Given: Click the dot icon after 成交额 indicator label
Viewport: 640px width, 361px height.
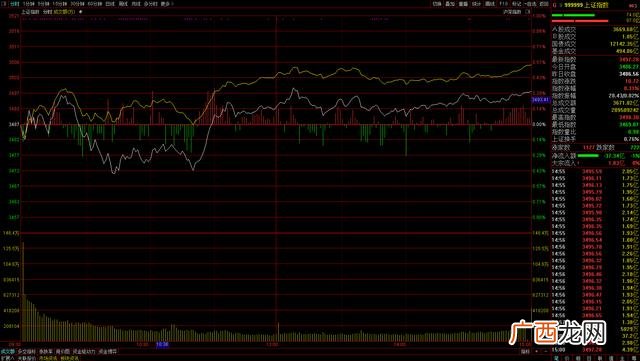Looking at the screenshot, I should tap(80, 12).
